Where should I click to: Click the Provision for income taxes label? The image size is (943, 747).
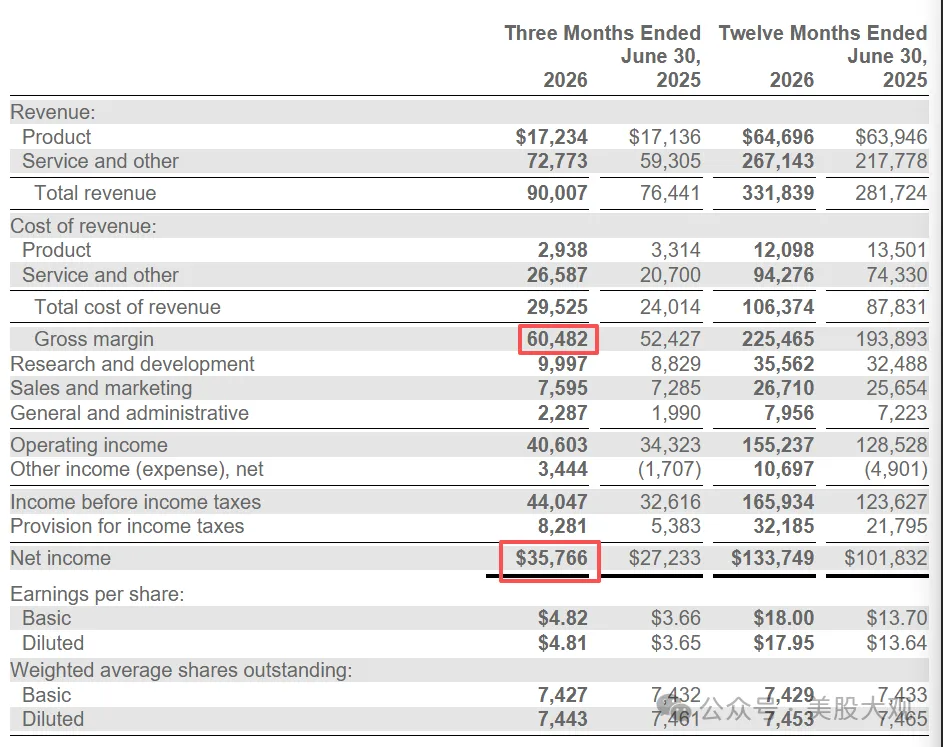pyautogui.click(x=127, y=526)
